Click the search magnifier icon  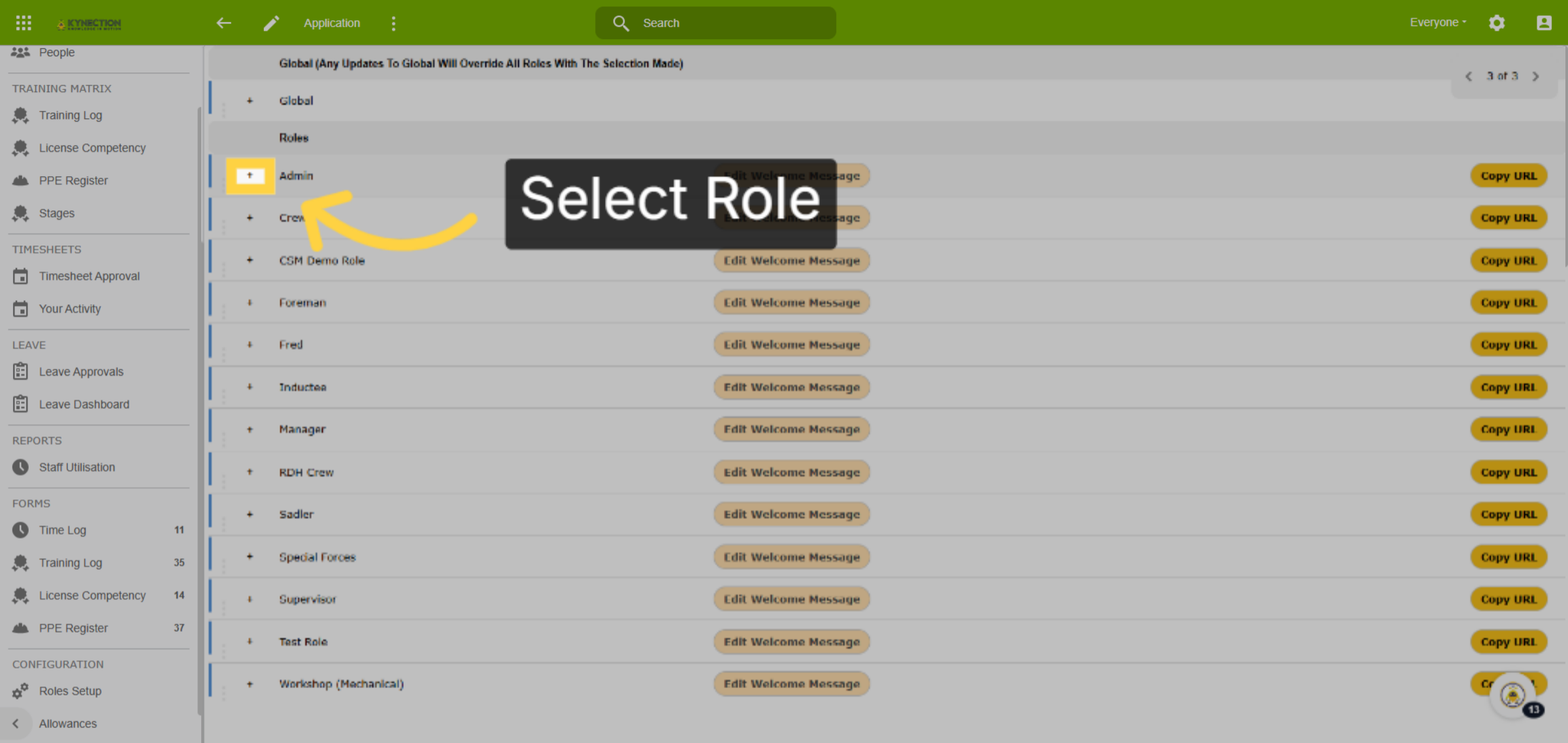[621, 23]
